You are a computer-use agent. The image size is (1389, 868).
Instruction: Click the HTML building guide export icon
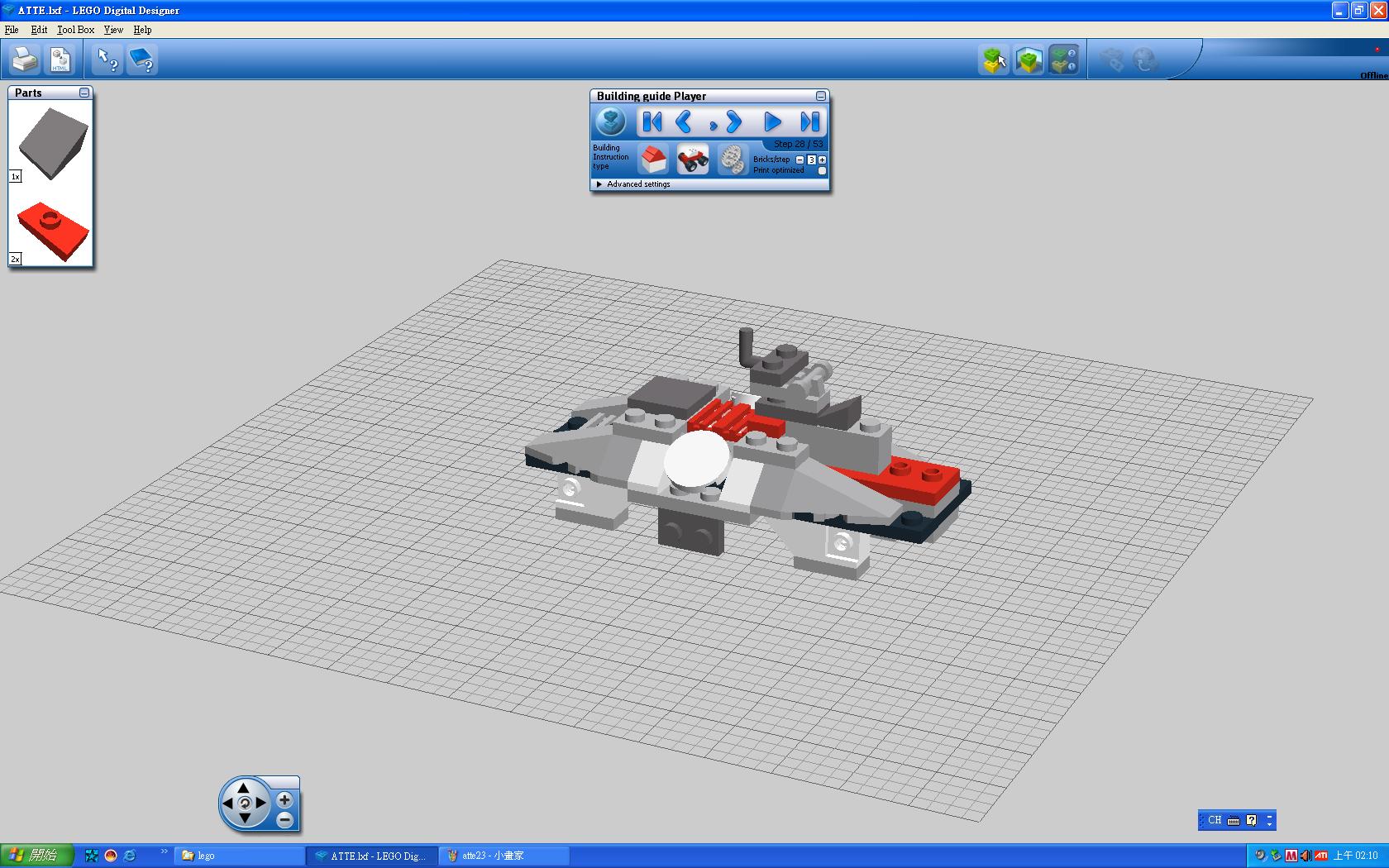click(x=60, y=60)
